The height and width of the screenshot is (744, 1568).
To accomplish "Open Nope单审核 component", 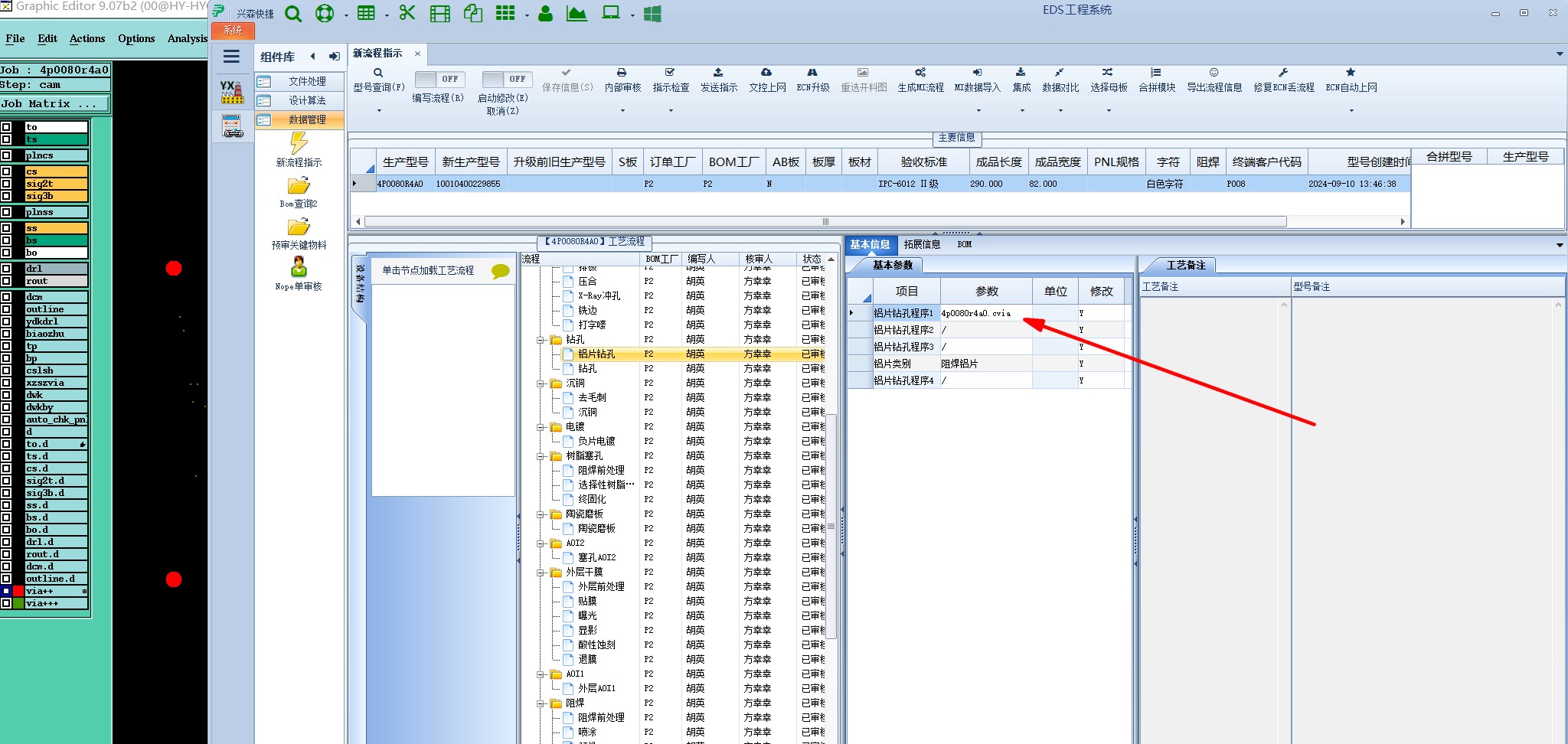I will point(299,274).
